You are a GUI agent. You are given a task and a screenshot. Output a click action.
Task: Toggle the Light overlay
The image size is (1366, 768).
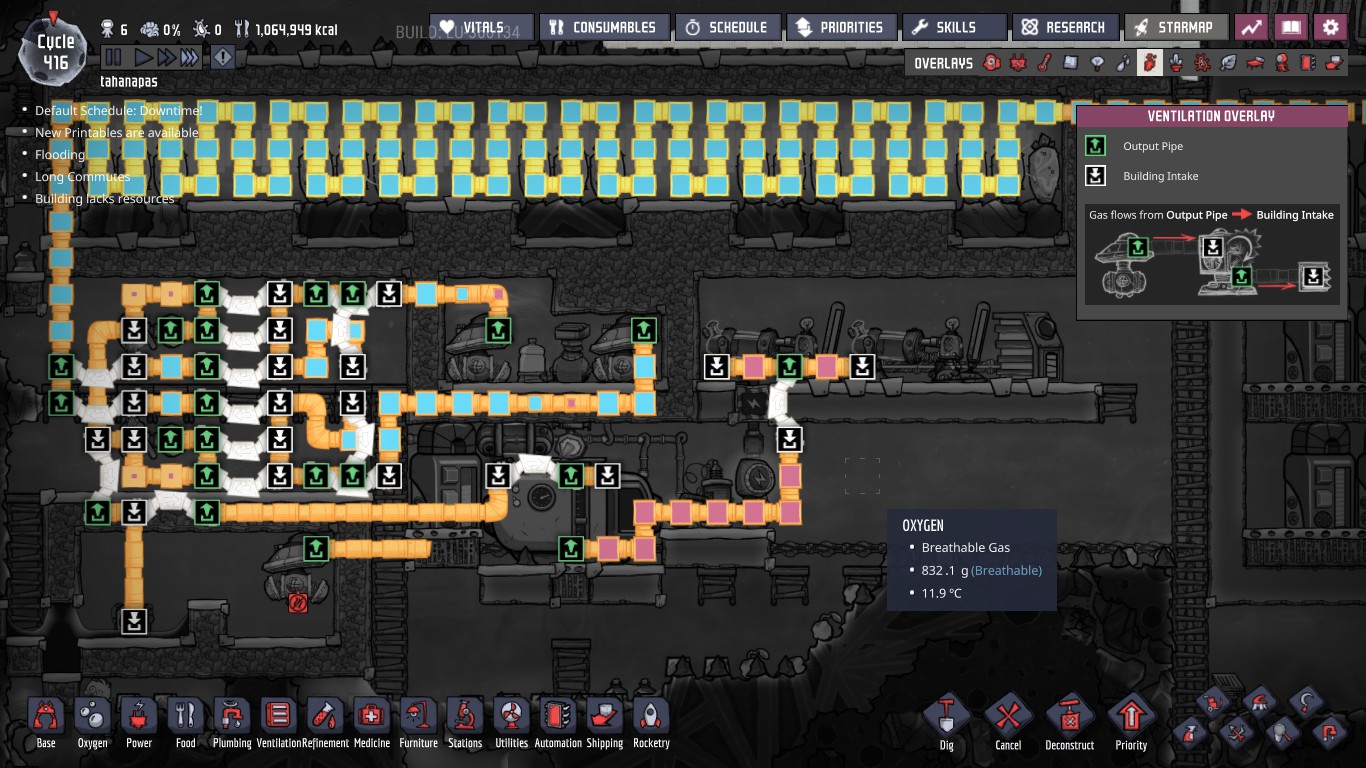tap(1097, 63)
